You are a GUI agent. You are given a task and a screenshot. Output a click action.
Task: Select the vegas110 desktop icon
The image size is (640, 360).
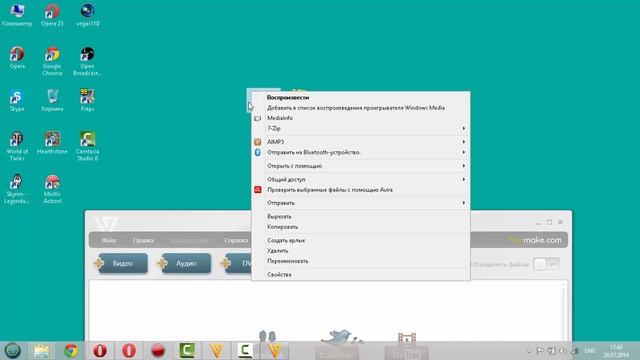(87, 15)
